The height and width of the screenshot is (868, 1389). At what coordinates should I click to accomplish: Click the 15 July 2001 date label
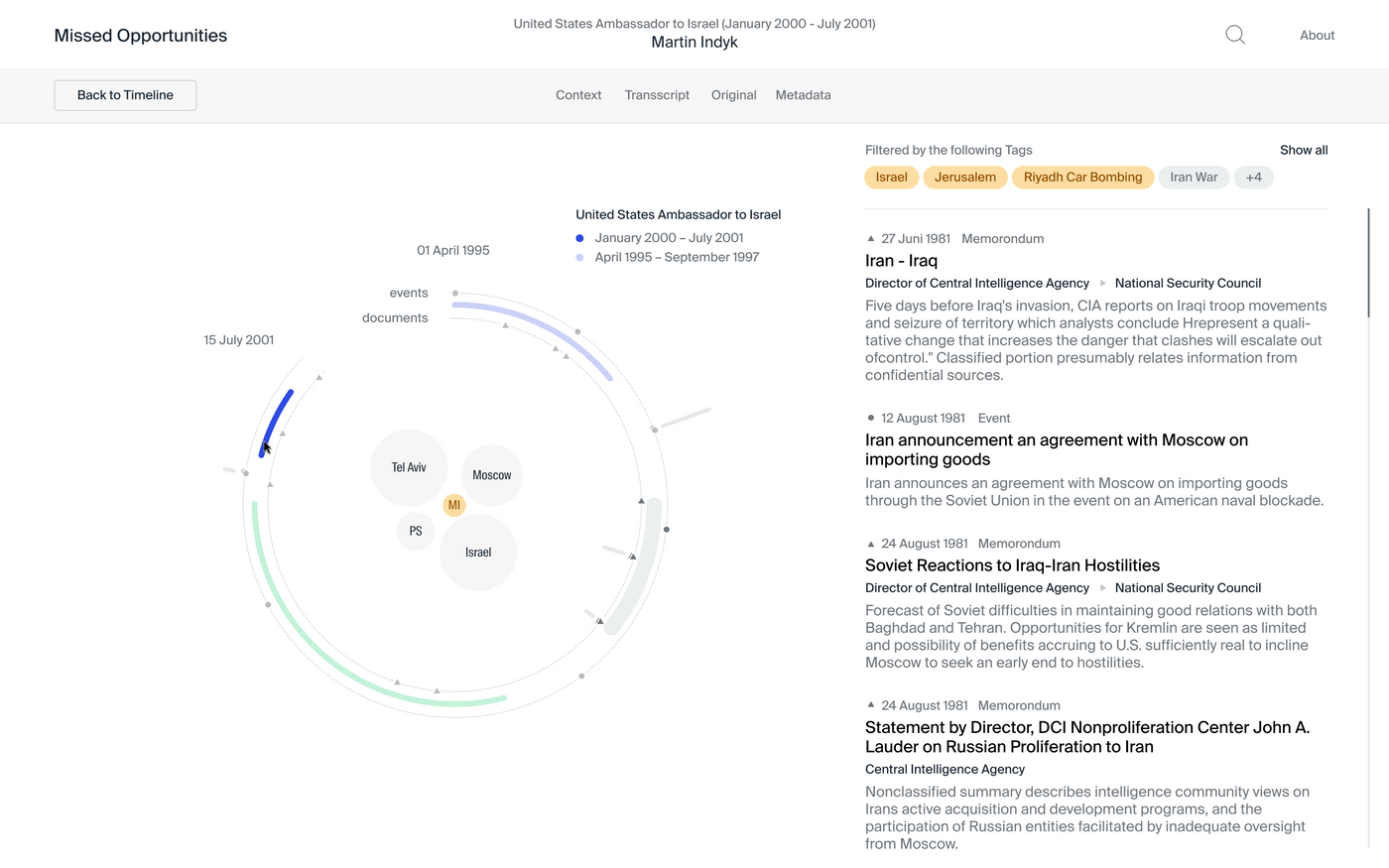pyautogui.click(x=239, y=339)
